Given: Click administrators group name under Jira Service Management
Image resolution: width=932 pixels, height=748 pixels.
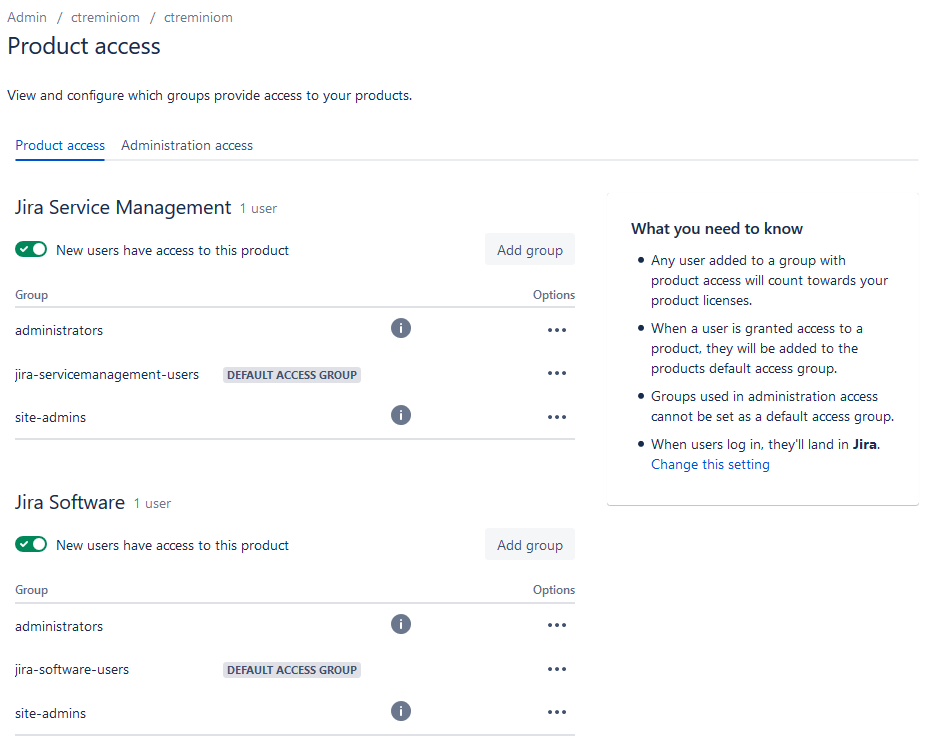Looking at the screenshot, I should [x=59, y=331].
